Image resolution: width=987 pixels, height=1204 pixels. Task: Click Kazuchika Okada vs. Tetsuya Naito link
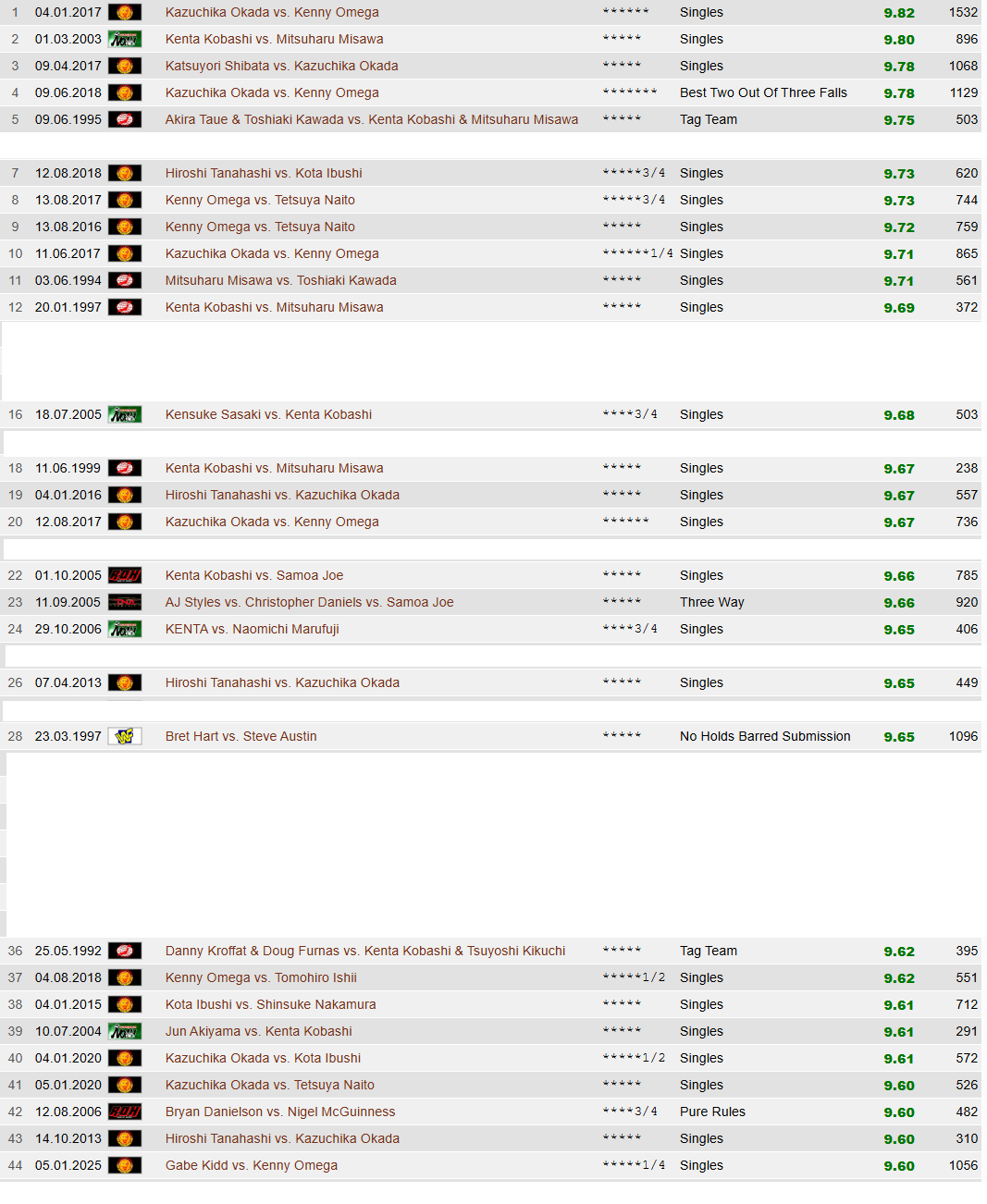(x=270, y=1085)
